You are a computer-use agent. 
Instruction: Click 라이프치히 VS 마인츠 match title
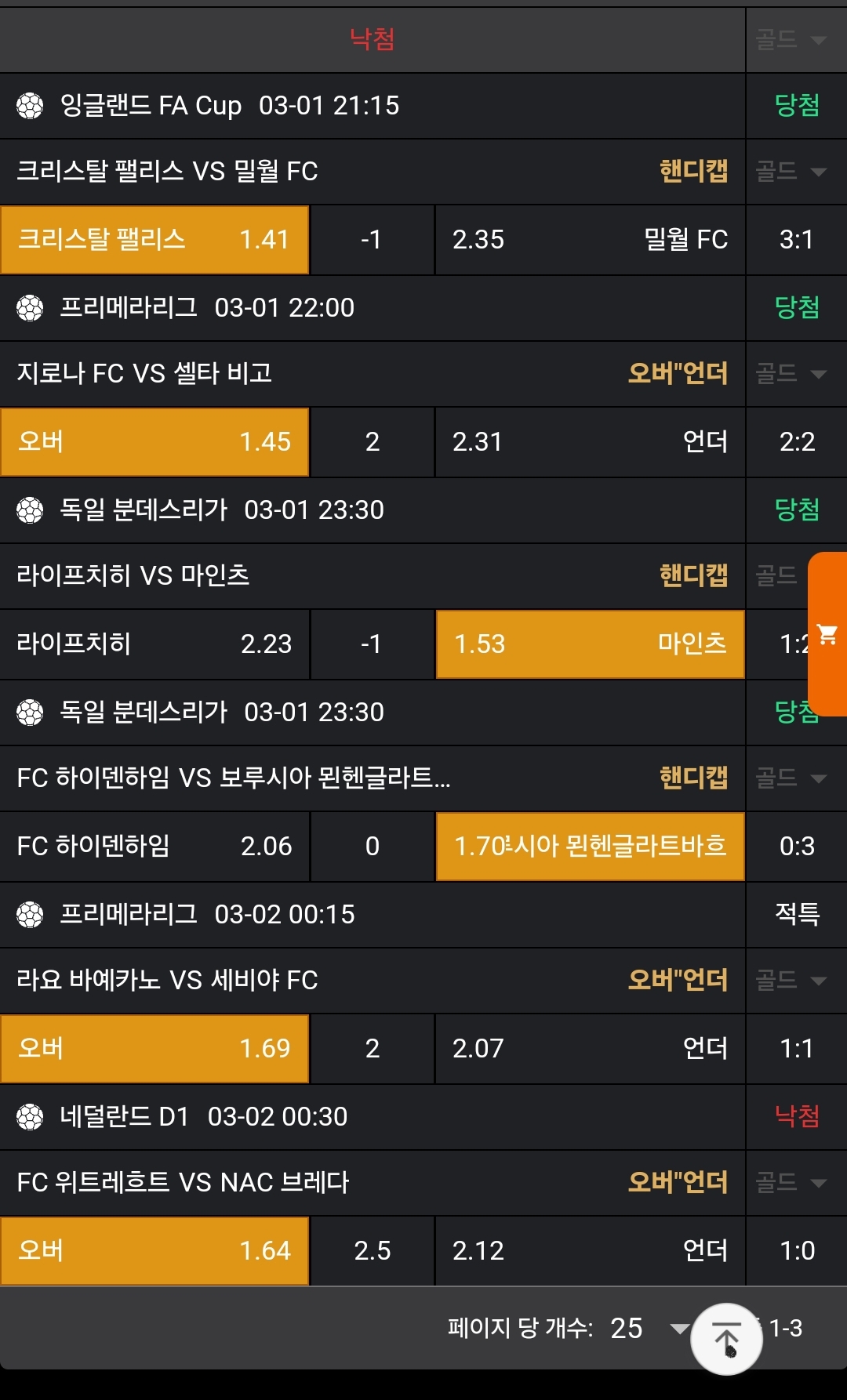pos(133,576)
